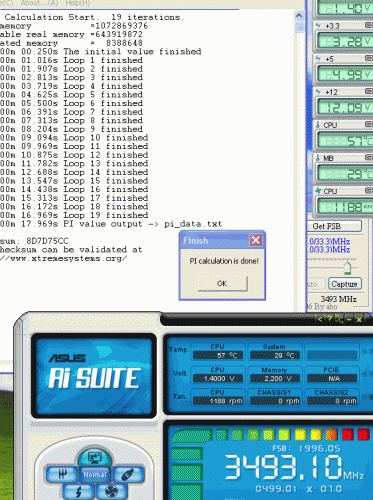Click the xtremesystems.org URL line
373x500 pixels.
(63, 258)
